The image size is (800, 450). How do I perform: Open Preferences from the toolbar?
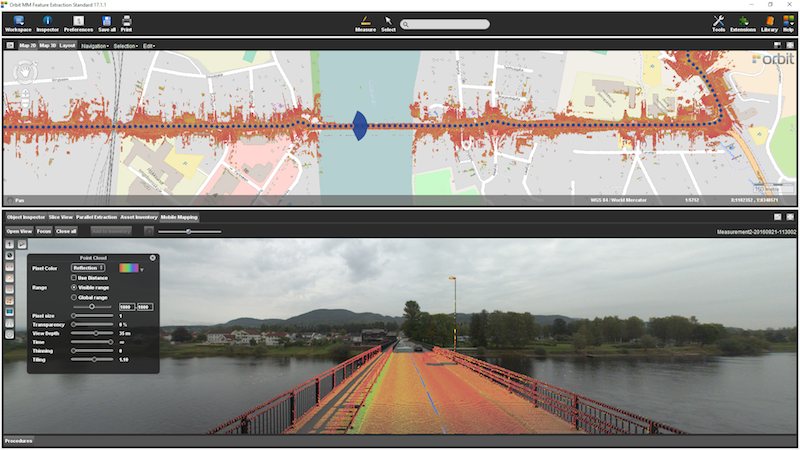point(78,21)
